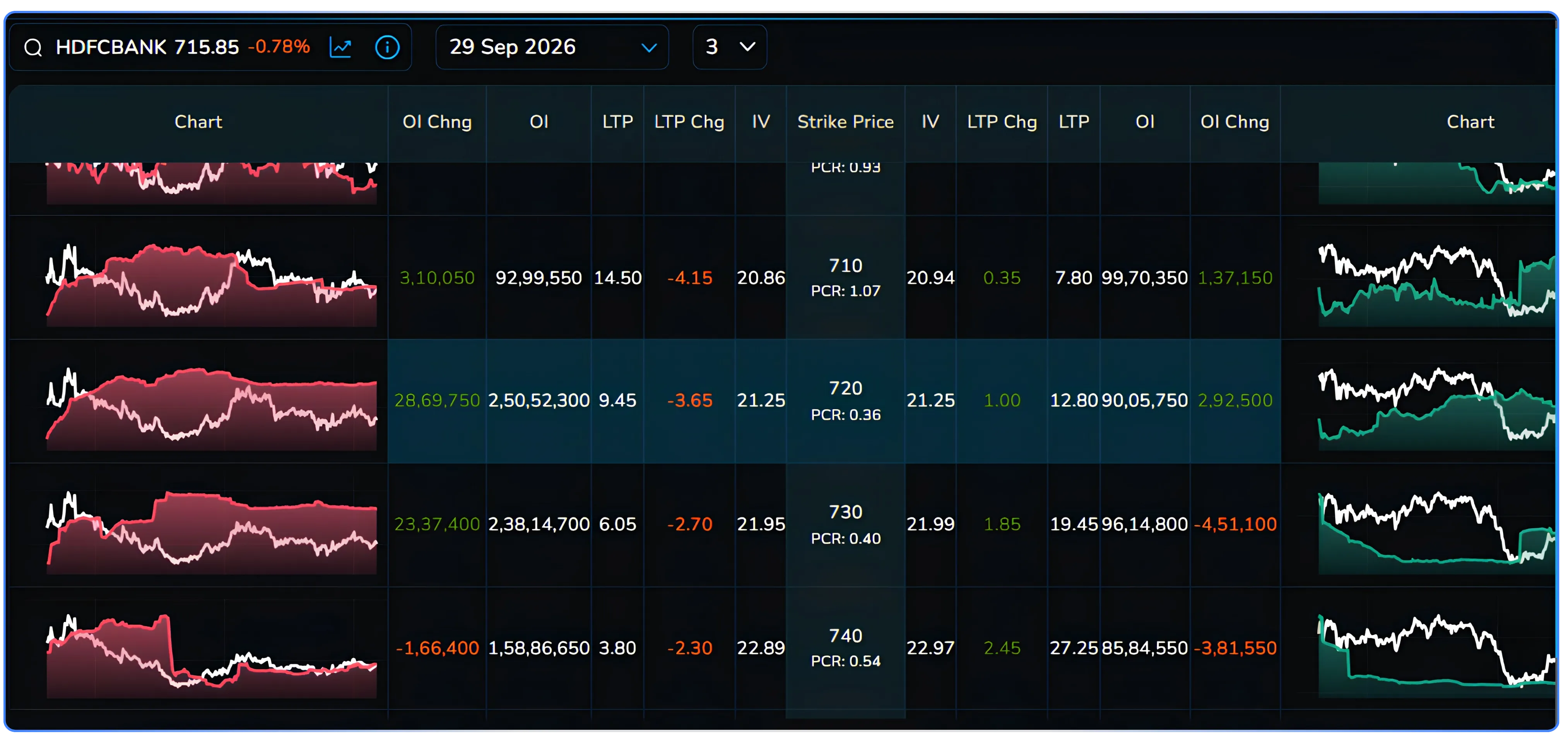Open the call chart thumbnail for strike 730

coord(212,532)
